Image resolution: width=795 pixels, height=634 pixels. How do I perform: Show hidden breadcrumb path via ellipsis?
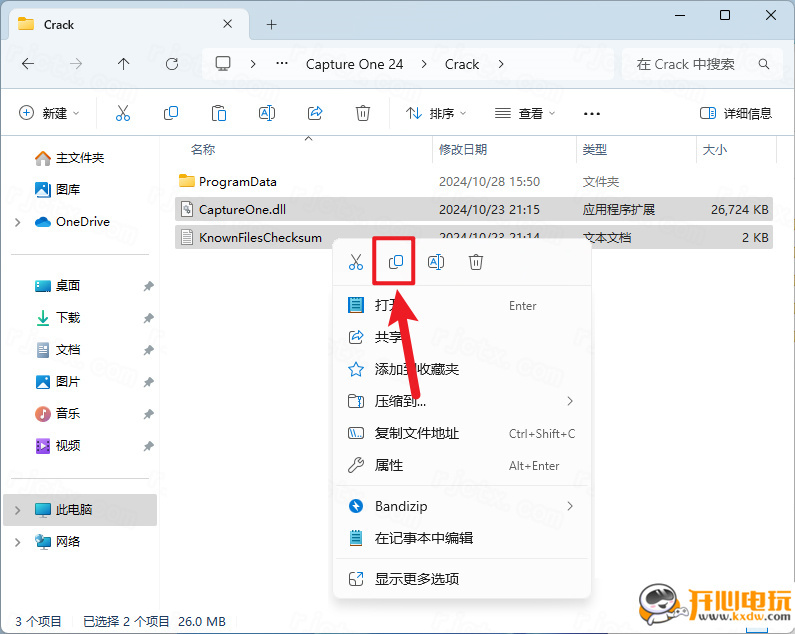[282, 64]
